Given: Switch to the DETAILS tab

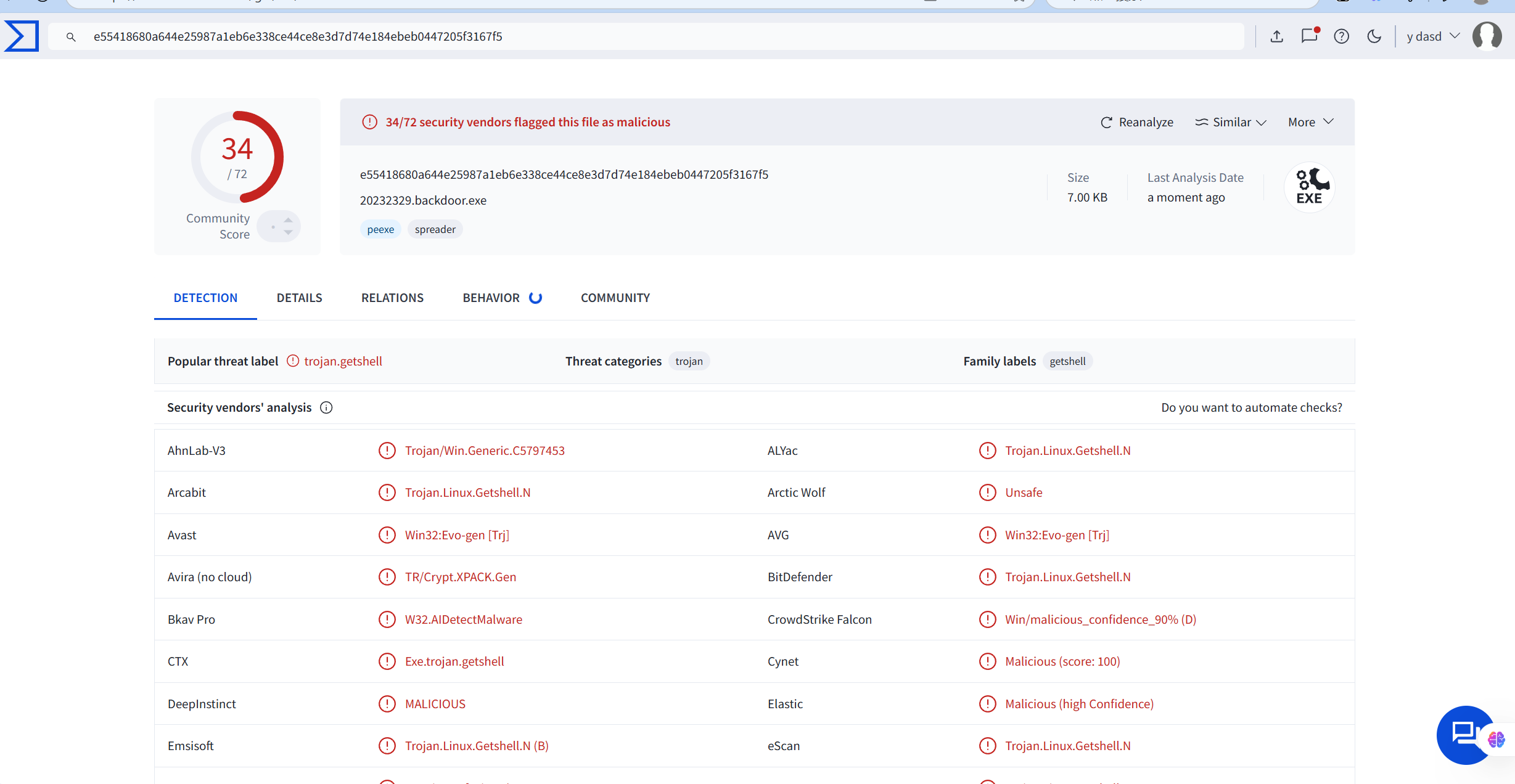Looking at the screenshot, I should tap(299, 298).
